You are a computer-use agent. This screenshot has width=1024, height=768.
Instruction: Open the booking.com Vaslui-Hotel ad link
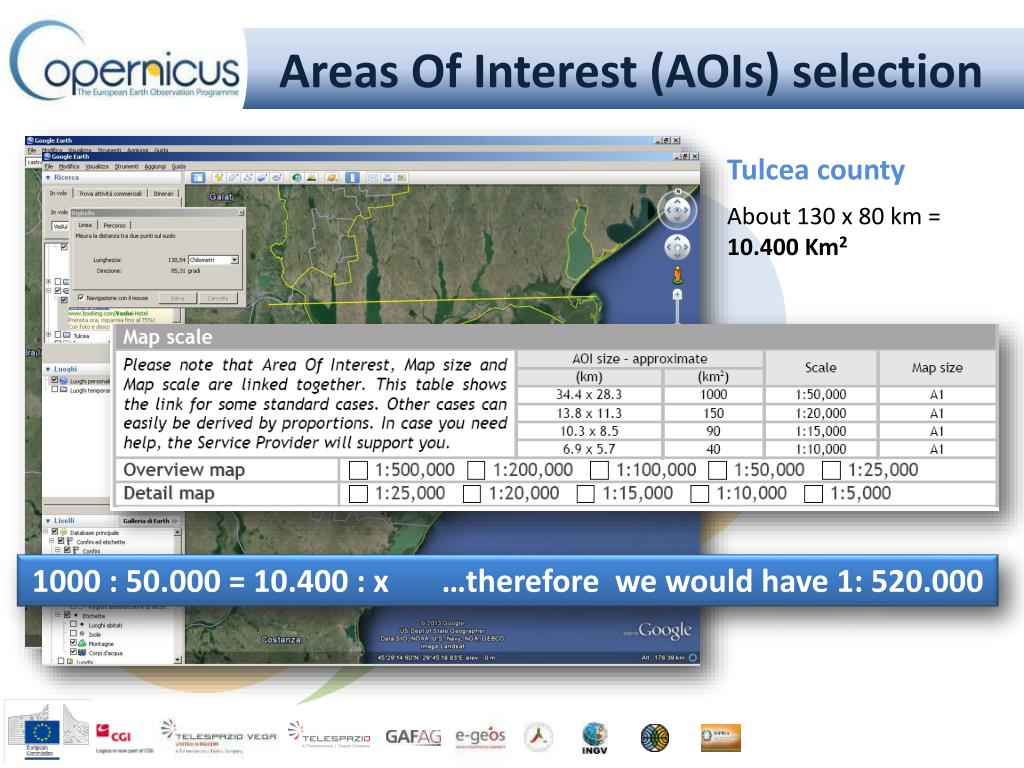tap(108, 313)
